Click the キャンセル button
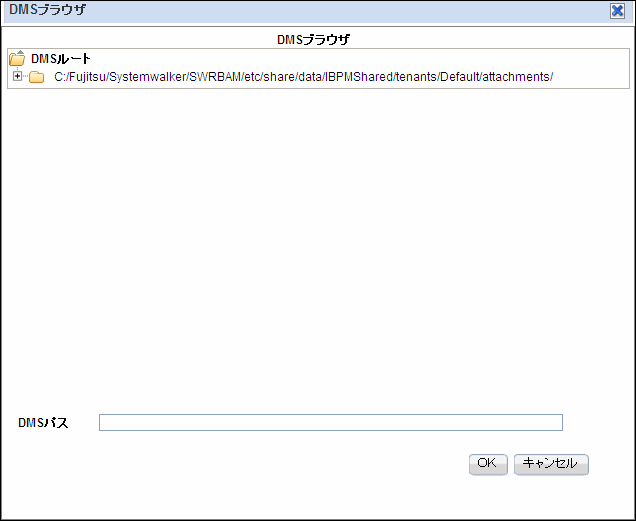 (x=551, y=464)
